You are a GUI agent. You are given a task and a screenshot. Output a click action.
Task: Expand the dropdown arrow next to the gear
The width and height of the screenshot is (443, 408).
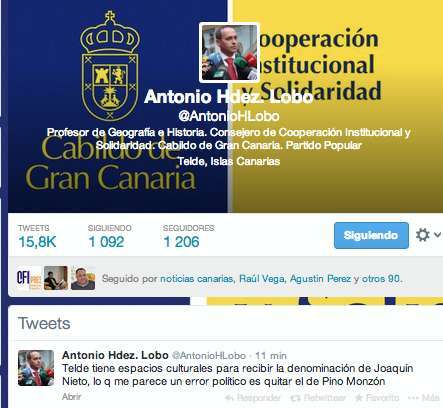click(x=437, y=235)
